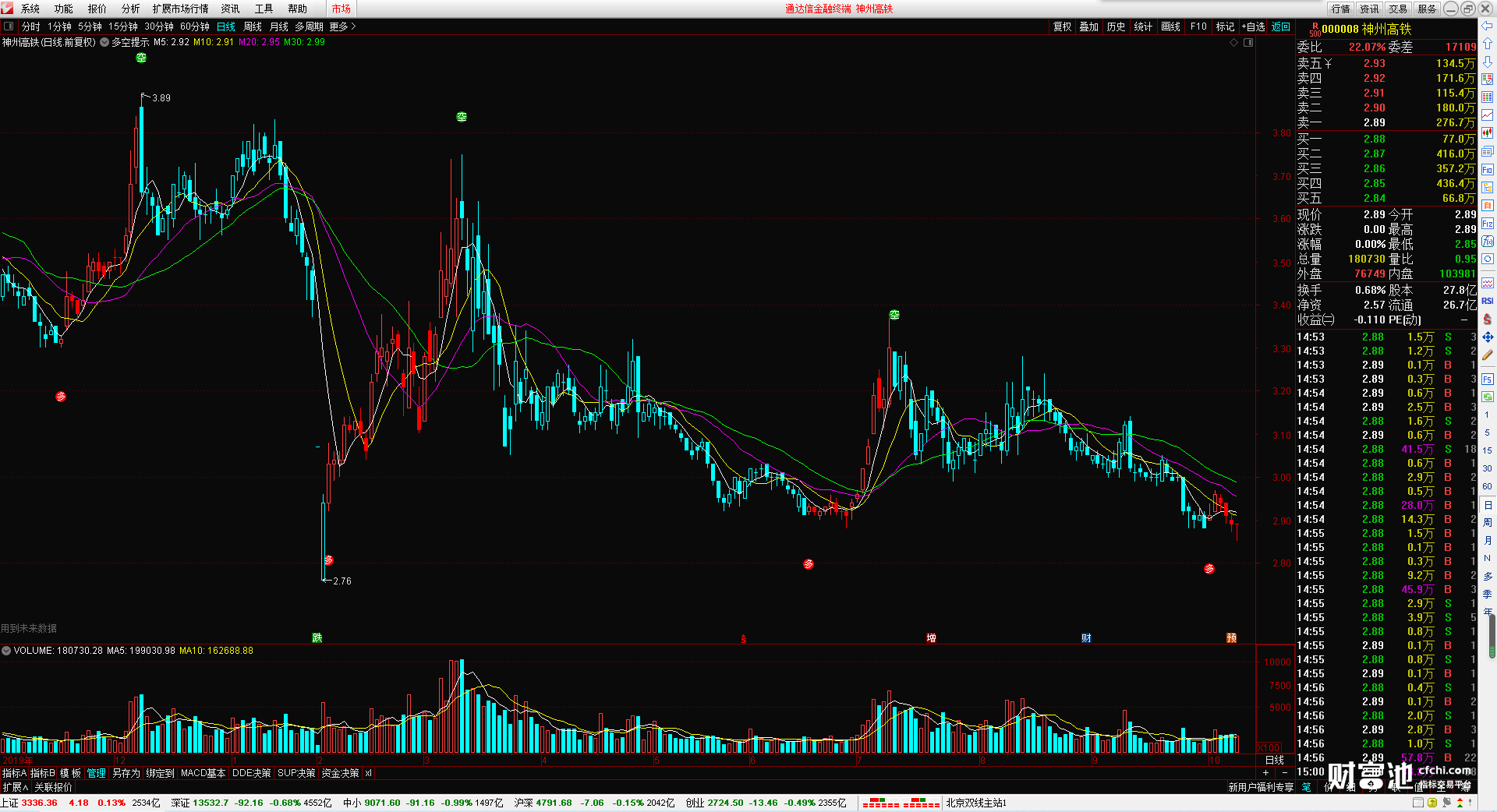Viewport: 1497px width, 812px height.
Task: Click the multi-window news sidebar icon
Action: [1488, 151]
